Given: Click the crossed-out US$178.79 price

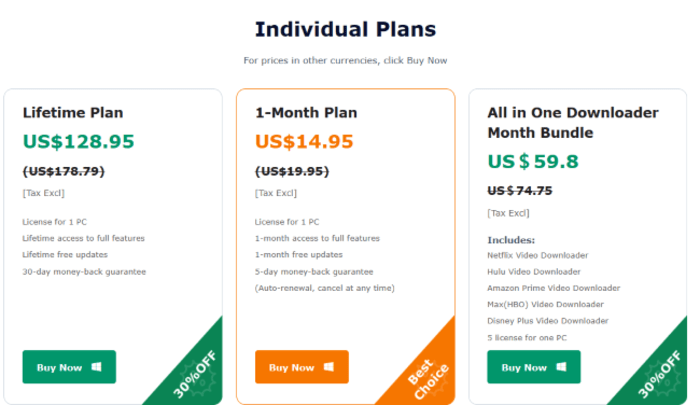Looking at the screenshot, I should tap(63, 171).
